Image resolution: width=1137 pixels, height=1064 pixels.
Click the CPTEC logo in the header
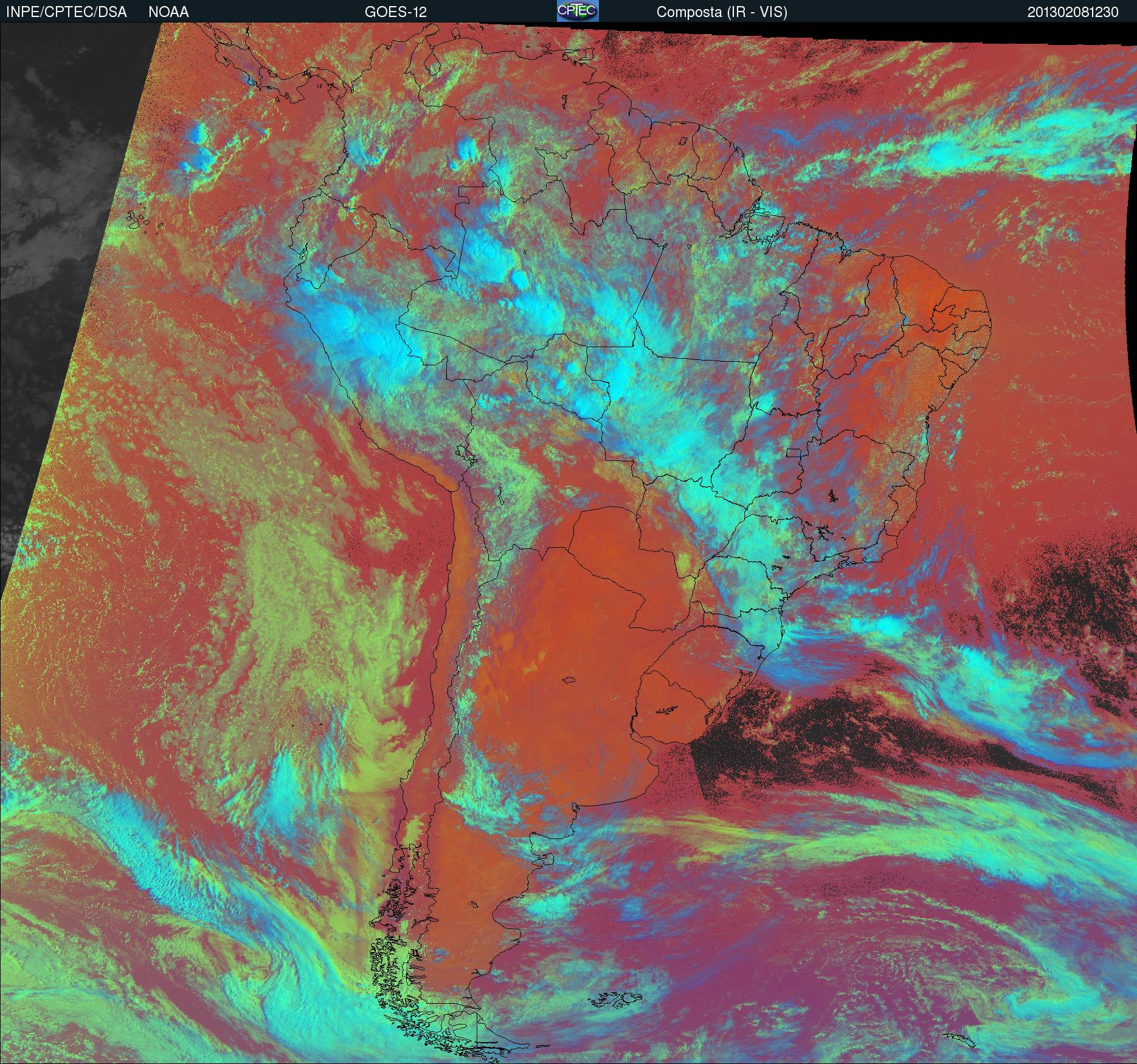pyautogui.click(x=578, y=11)
